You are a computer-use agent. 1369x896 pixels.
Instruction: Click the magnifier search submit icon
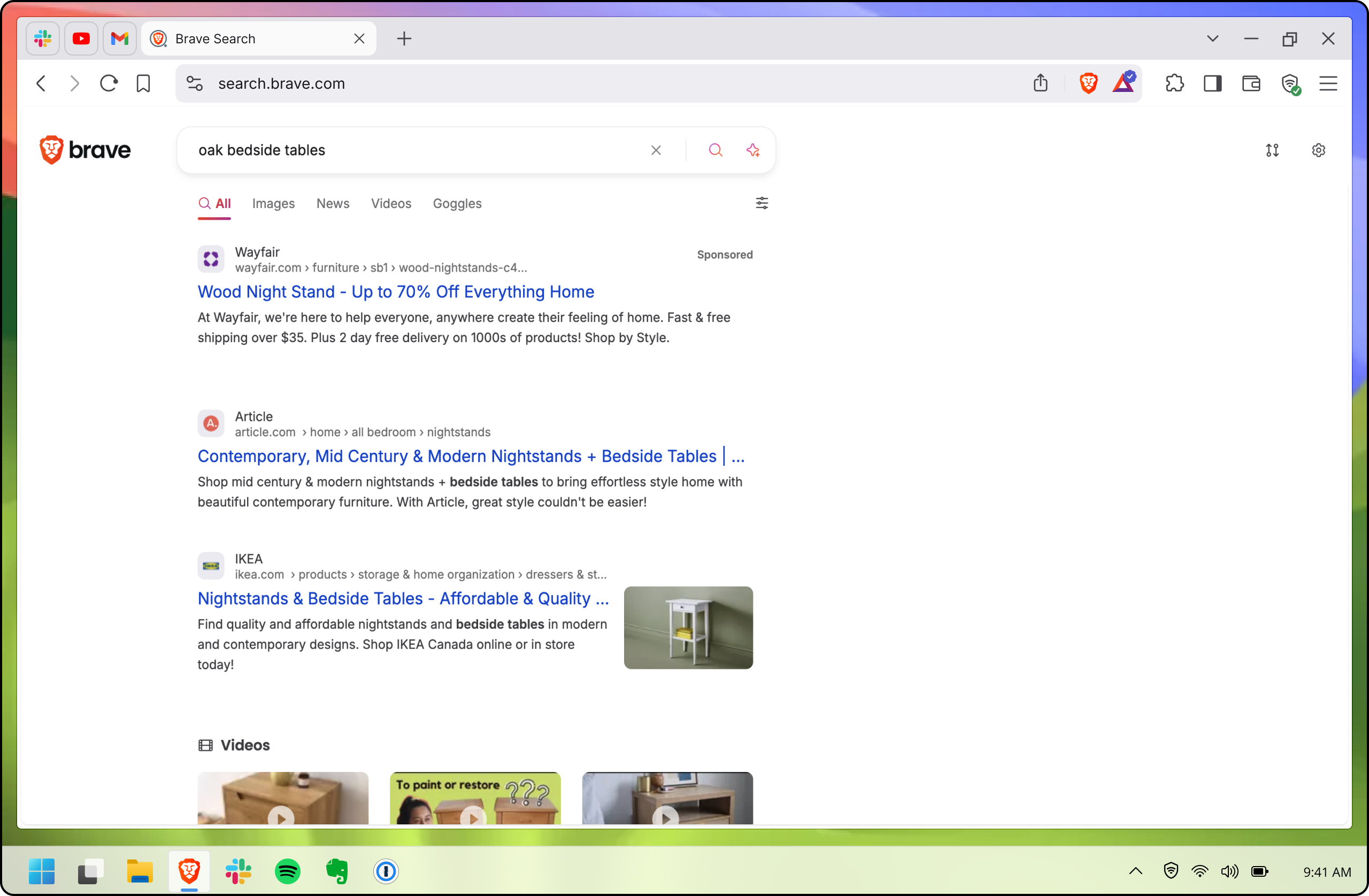(x=715, y=150)
